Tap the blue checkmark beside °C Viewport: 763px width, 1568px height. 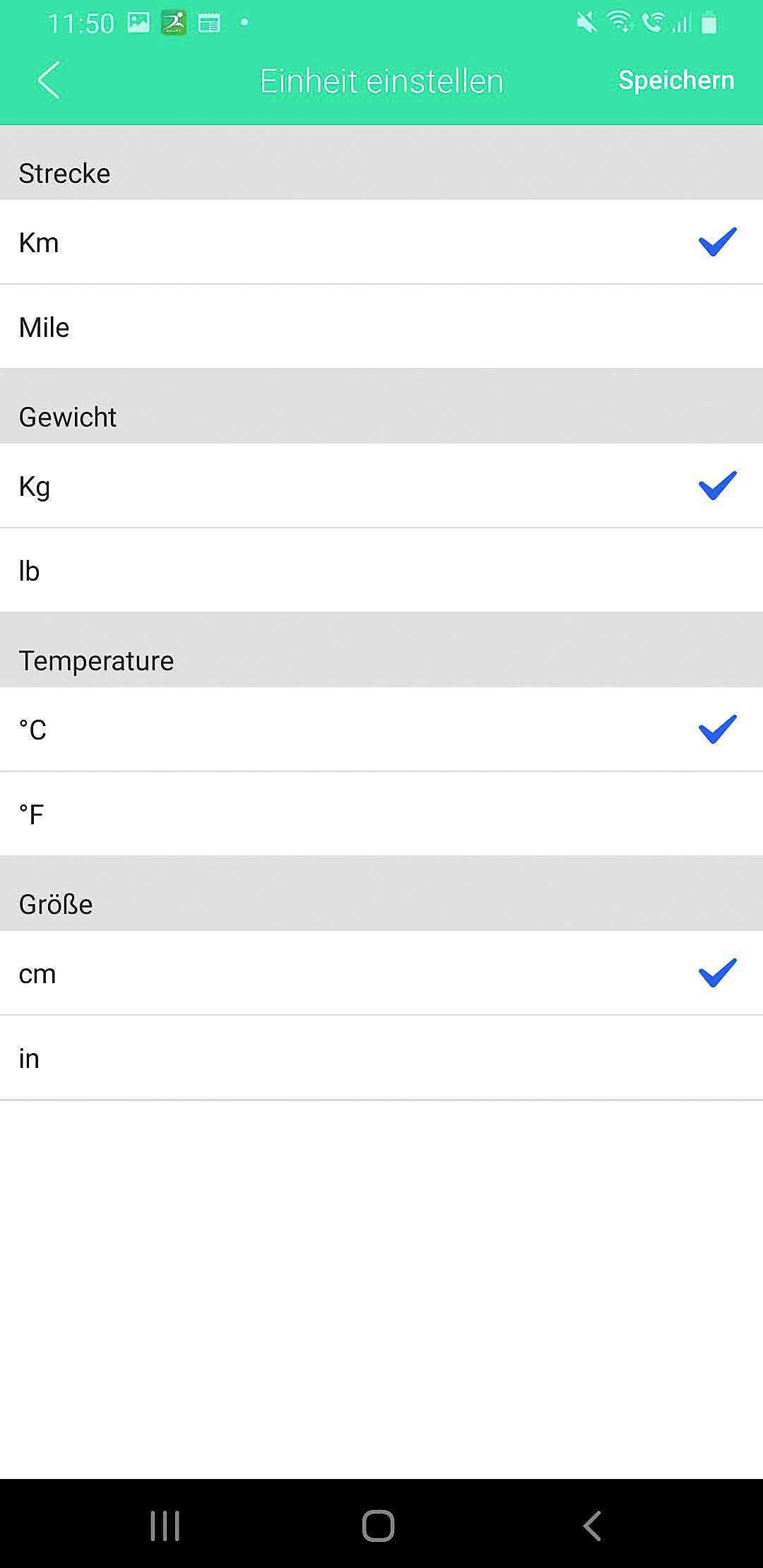717,730
